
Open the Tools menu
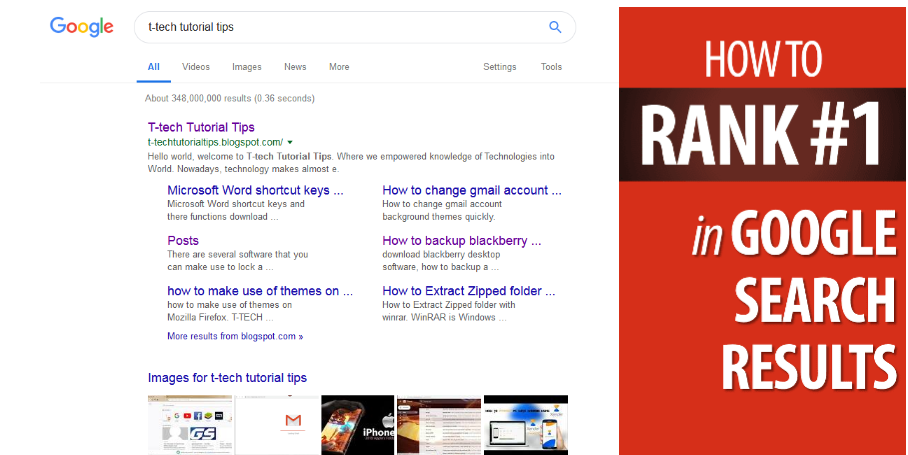point(551,67)
